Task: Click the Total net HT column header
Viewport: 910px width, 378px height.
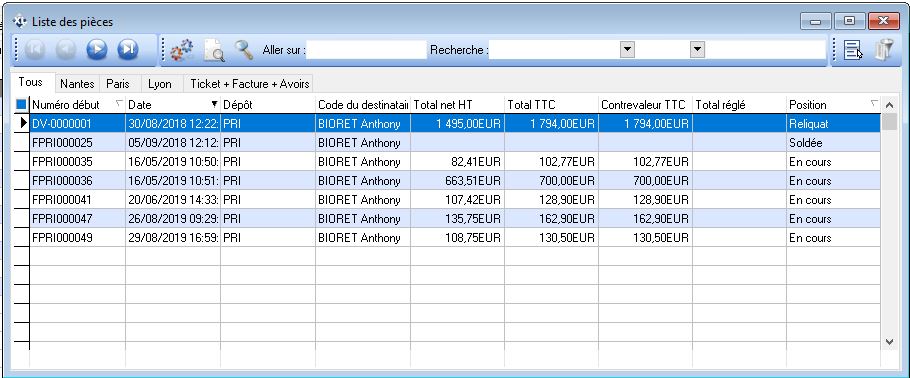Action: click(x=458, y=105)
